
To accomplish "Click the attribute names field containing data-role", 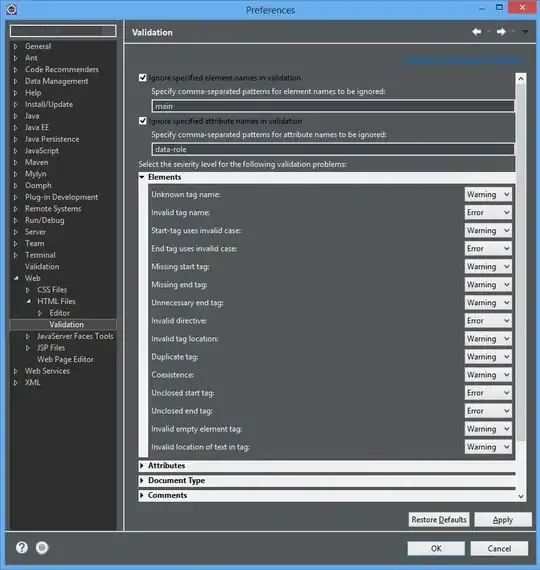I will [x=333, y=149].
